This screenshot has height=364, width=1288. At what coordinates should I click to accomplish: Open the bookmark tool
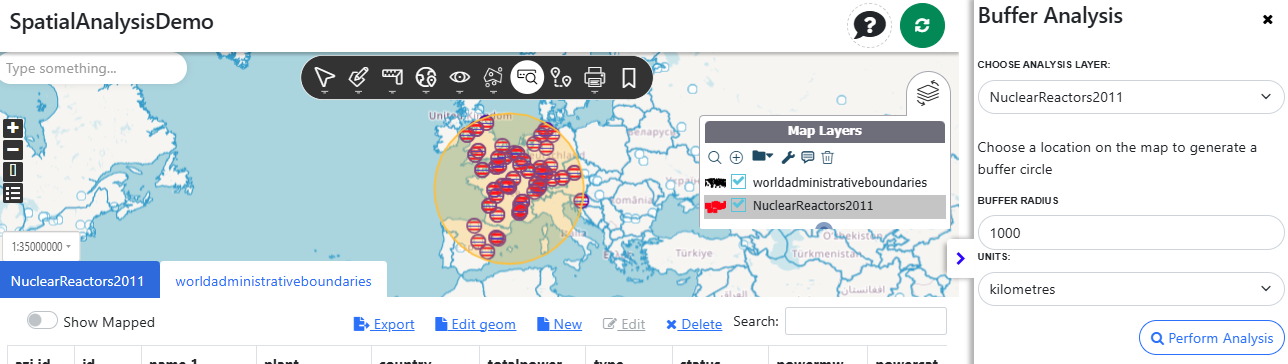(x=629, y=77)
